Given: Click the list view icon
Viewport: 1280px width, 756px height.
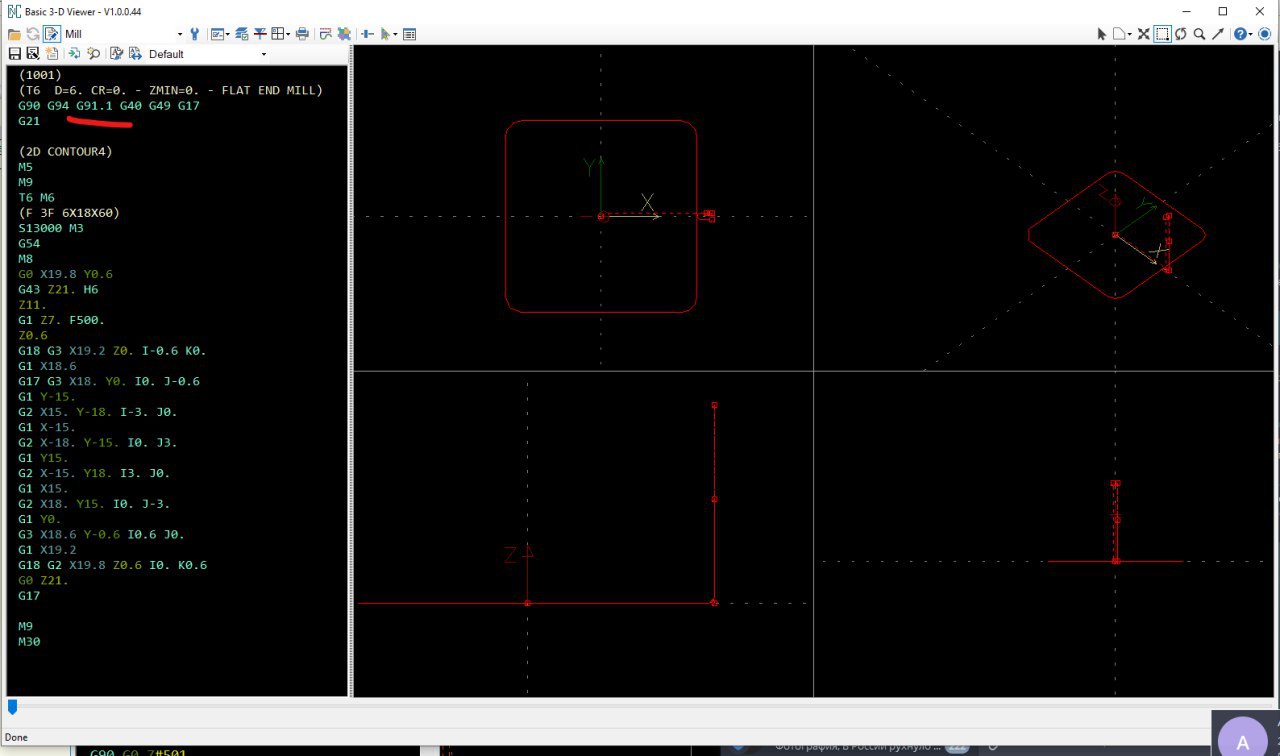Looking at the screenshot, I should pos(409,34).
